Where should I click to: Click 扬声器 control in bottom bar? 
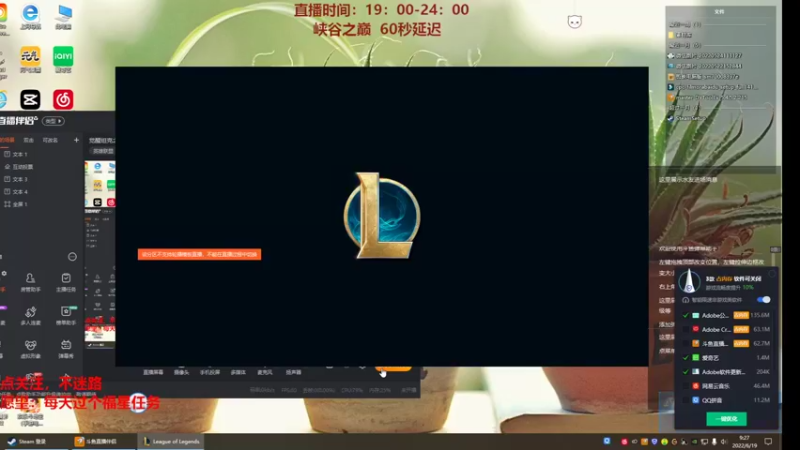(x=293, y=372)
